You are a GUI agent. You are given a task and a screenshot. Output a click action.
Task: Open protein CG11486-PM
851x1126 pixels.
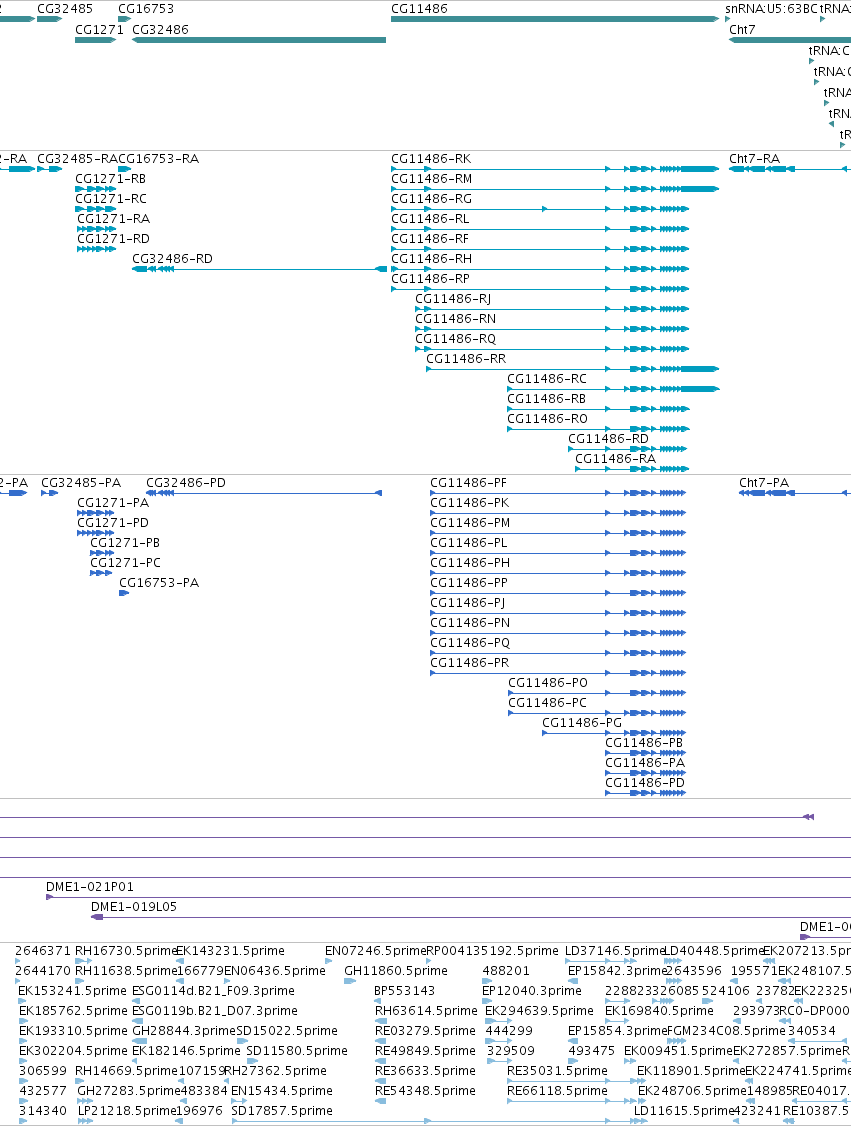(470, 524)
